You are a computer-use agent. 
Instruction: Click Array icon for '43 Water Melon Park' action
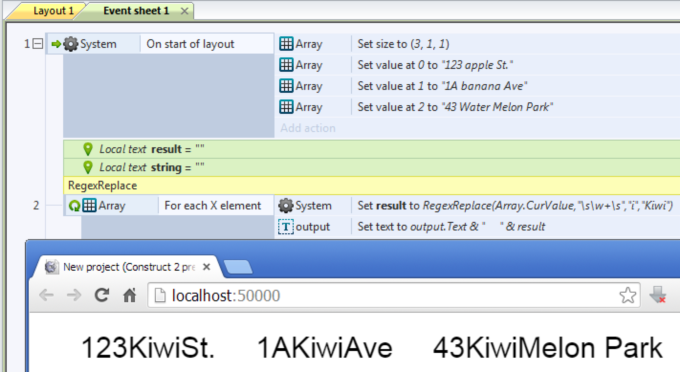(286, 107)
